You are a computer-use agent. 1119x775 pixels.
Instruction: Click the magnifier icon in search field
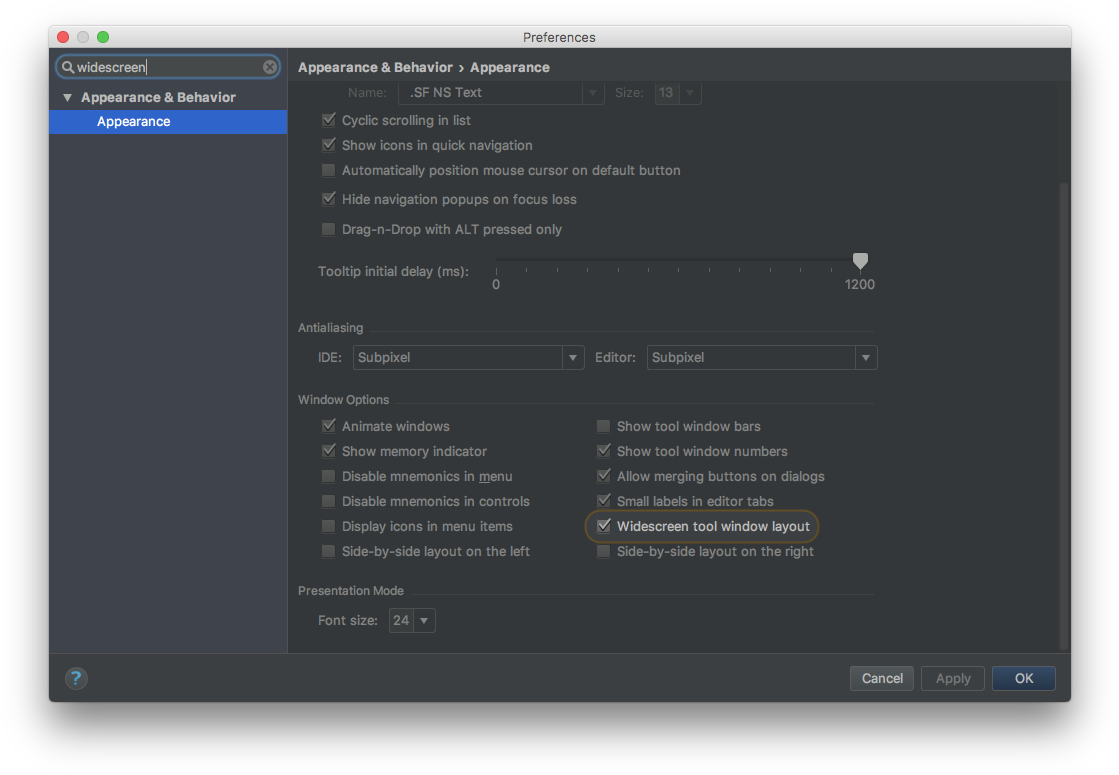[x=67, y=66]
